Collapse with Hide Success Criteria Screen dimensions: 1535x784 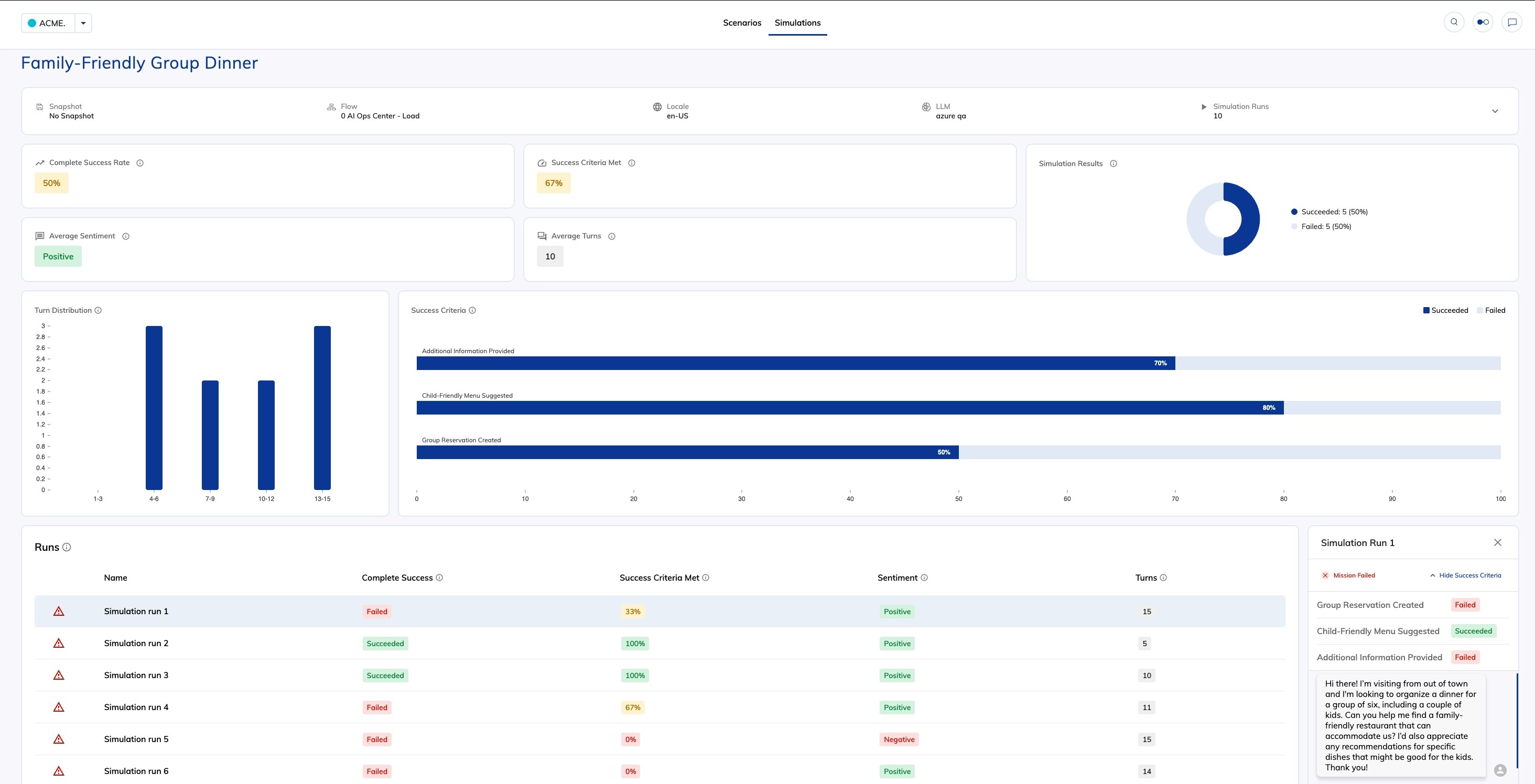[x=1465, y=575]
